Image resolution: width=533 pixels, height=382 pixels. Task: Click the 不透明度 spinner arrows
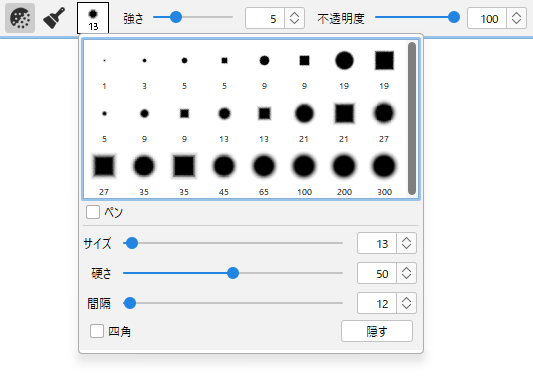click(517, 18)
